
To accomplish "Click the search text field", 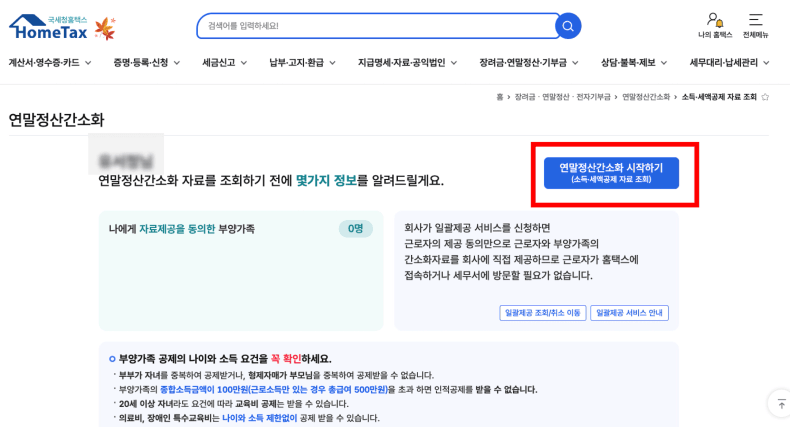I will (x=378, y=26).
